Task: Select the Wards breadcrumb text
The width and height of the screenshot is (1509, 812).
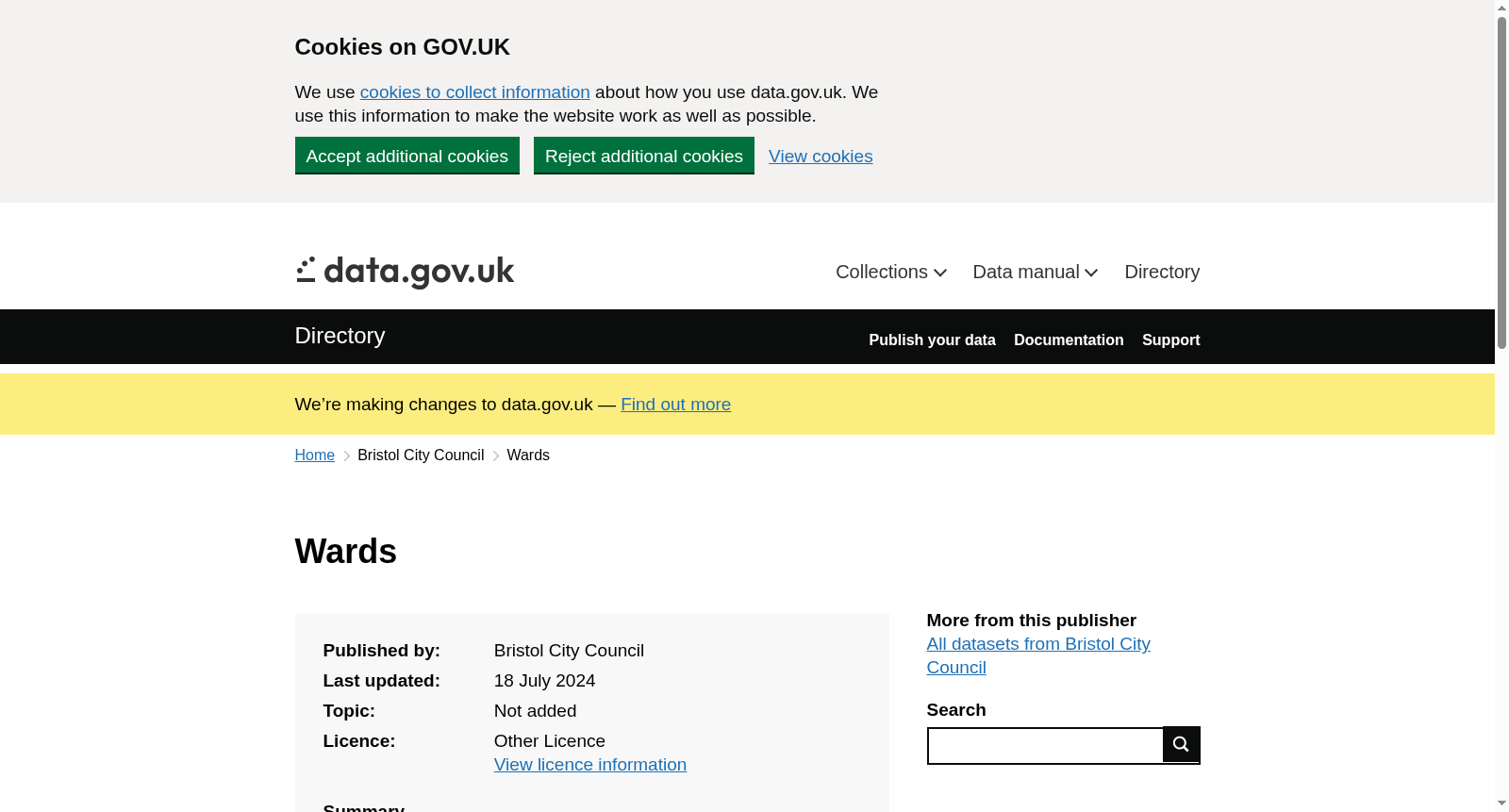Action: click(528, 456)
